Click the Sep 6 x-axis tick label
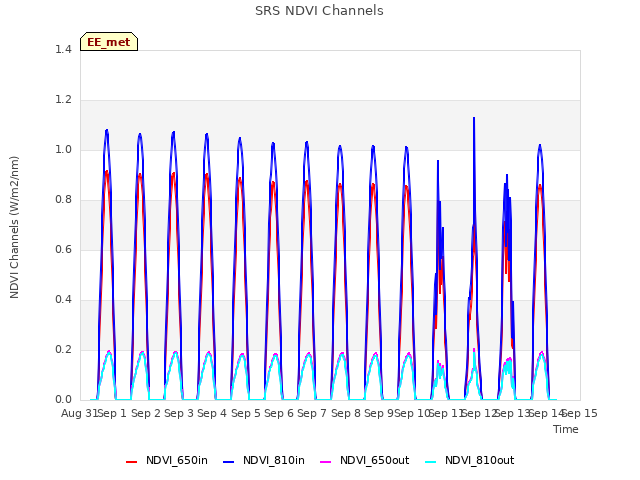The width and height of the screenshot is (640, 480). (279, 413)
